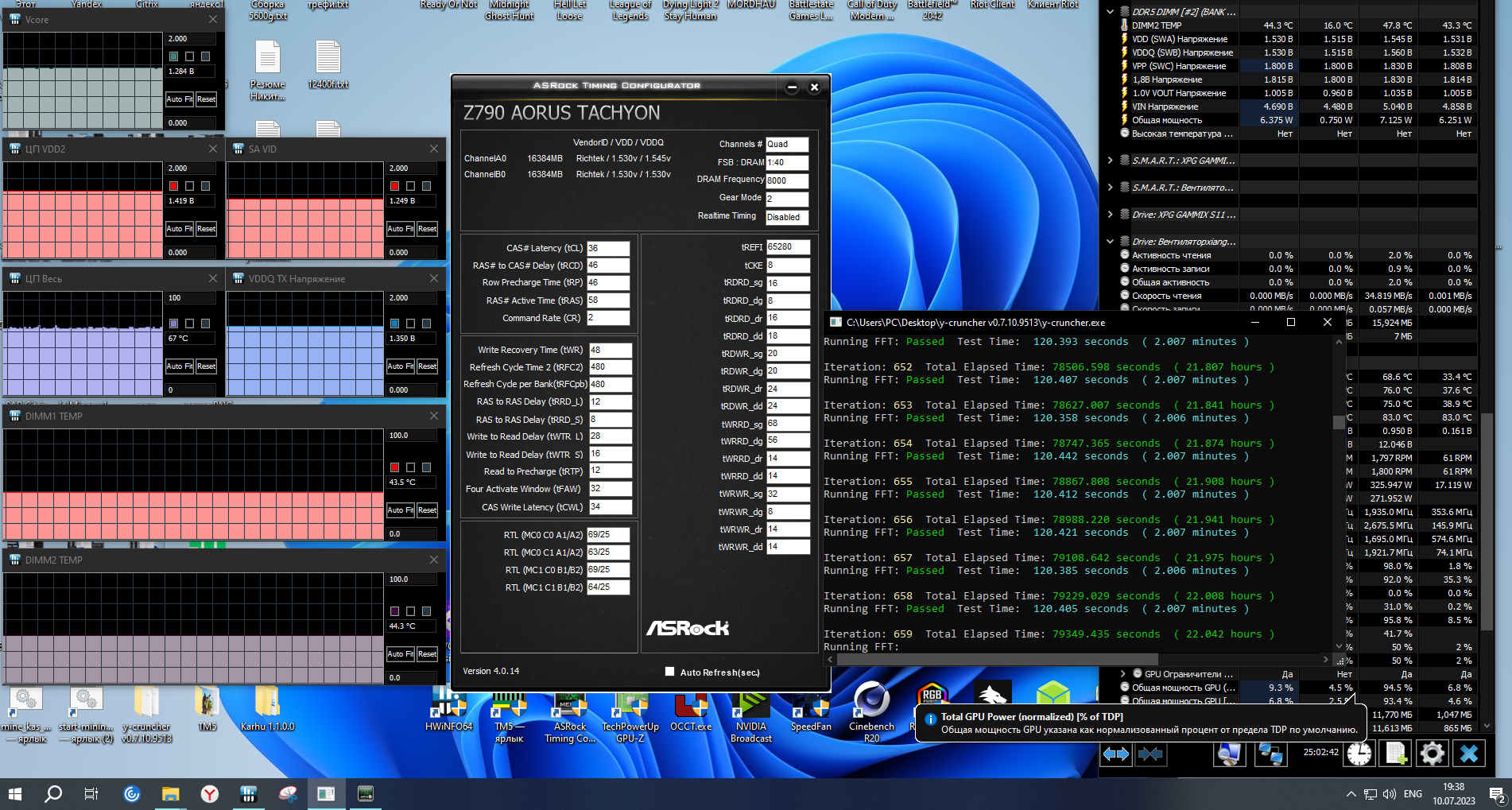The image size is (1512, 810).
Task: Switch the ENG input language indicator
Action: pyautogui.click(x=1413, y=794)
